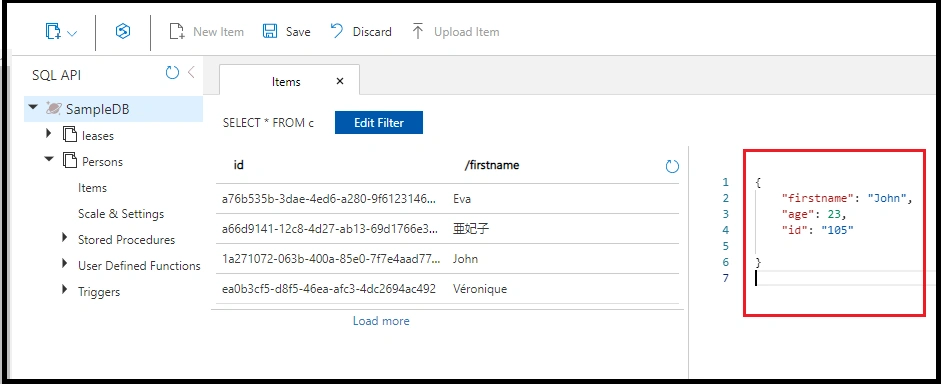Screen dimensions: 941x384
Task: Click the New Item button
Action: (x=206, y=32)
